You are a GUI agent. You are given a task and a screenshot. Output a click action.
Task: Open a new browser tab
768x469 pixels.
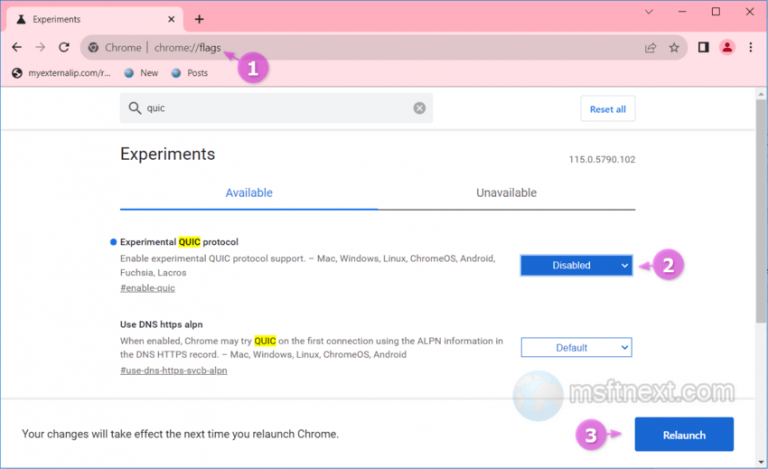click(199, 19)
